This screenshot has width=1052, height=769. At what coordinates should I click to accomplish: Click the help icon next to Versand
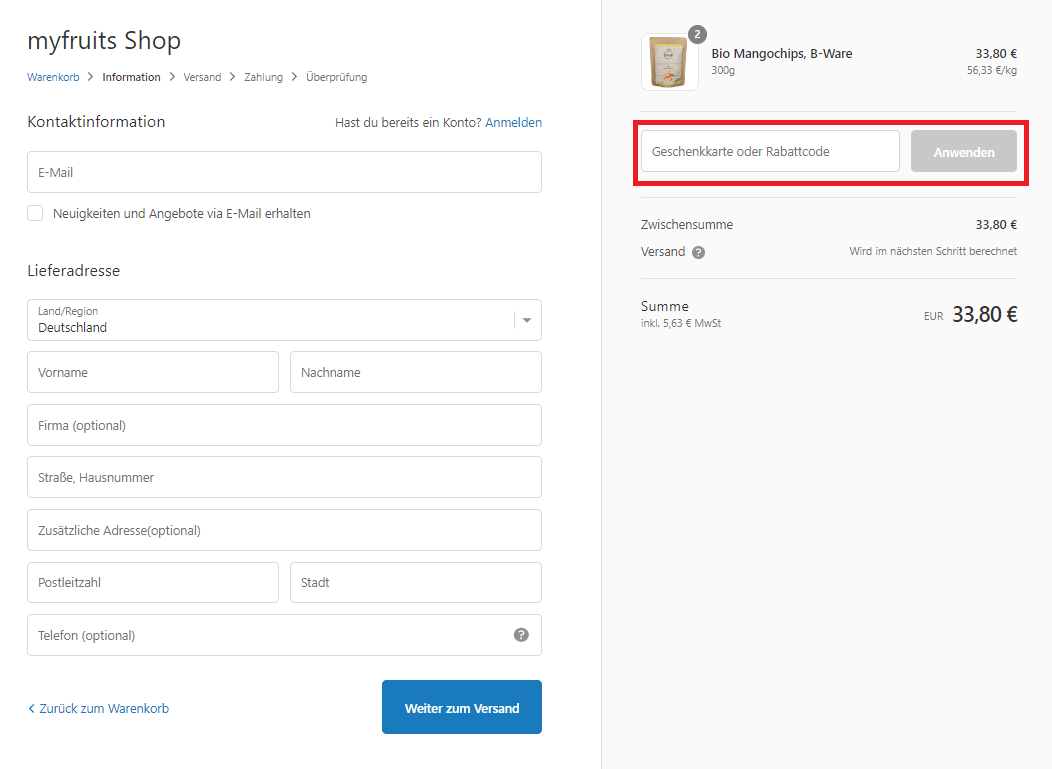698,252
